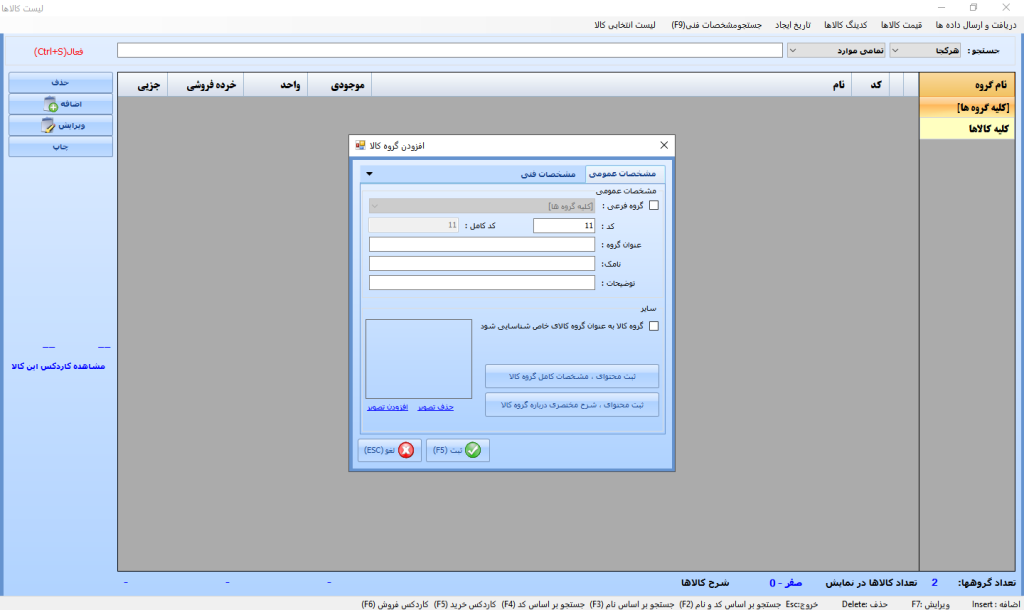Select کلیه کالاها in the group list

(x=970, y=128)
